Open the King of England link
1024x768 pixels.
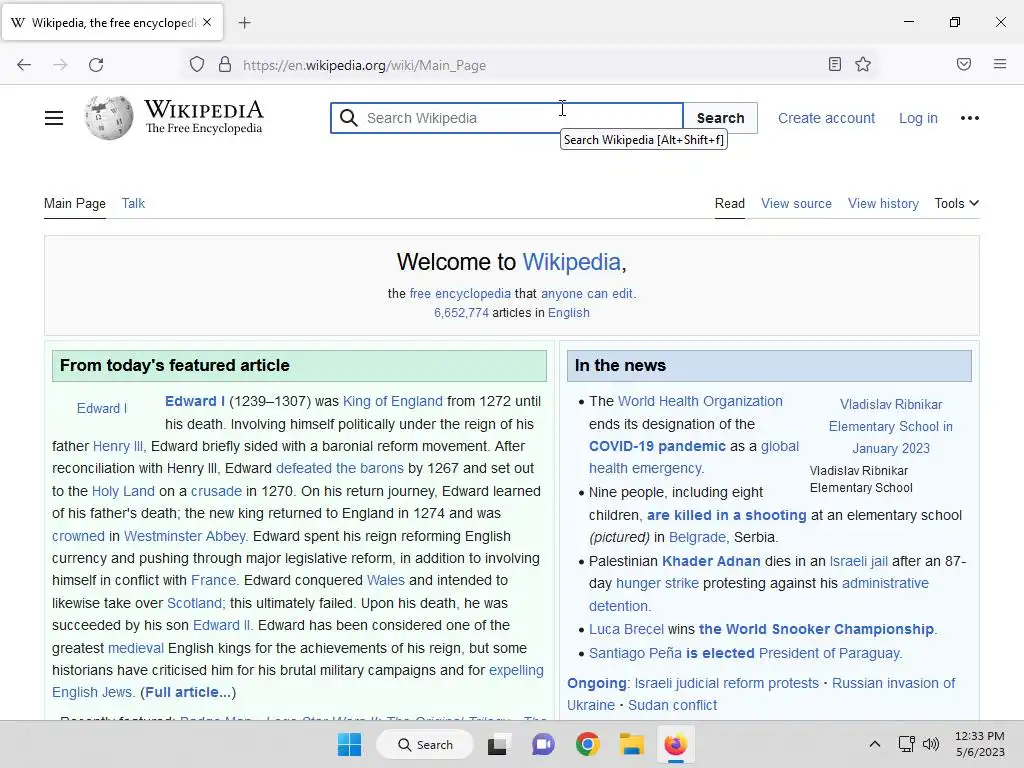[x=392, y=401]
